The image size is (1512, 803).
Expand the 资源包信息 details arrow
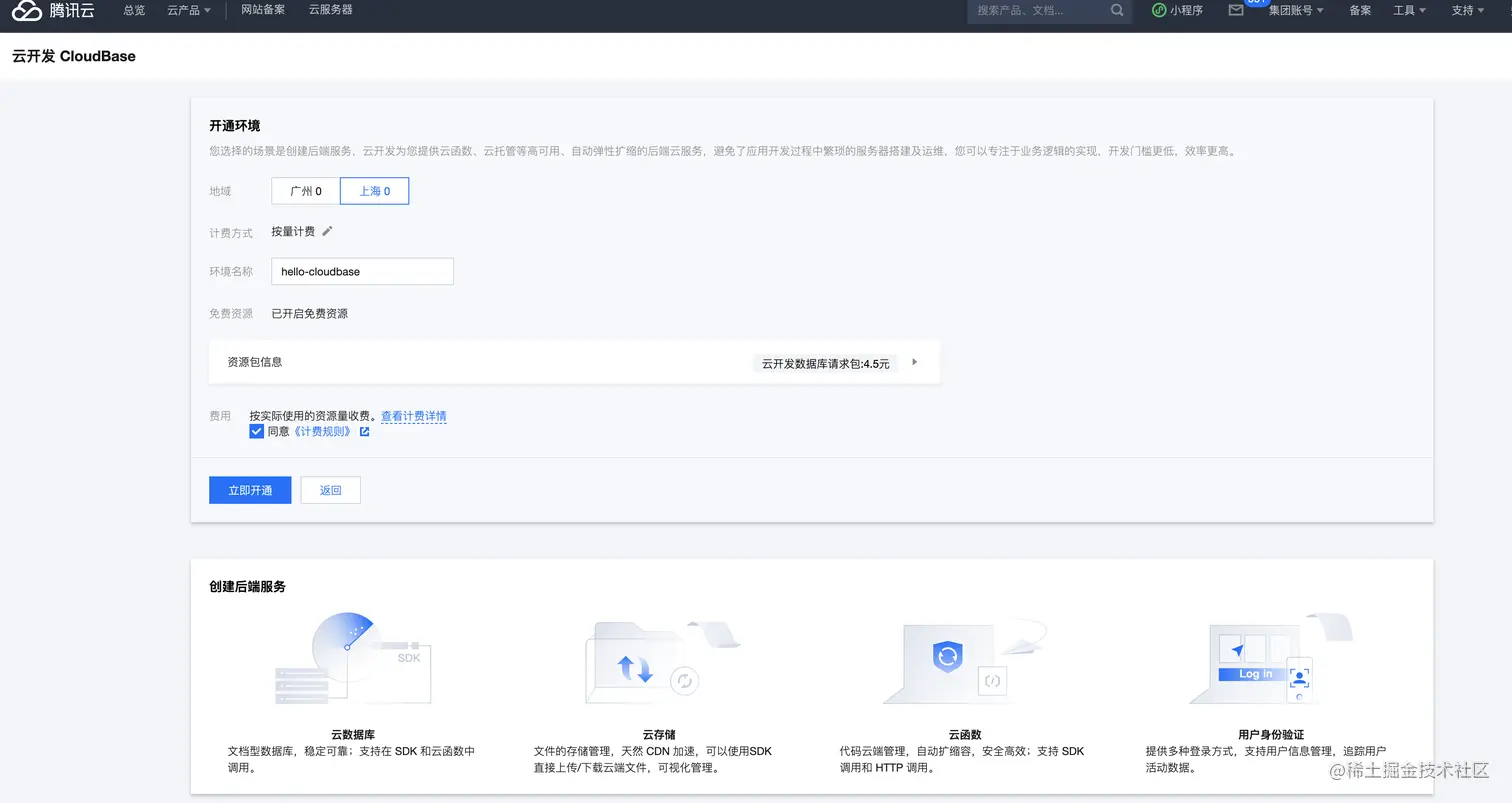(914, 363)
